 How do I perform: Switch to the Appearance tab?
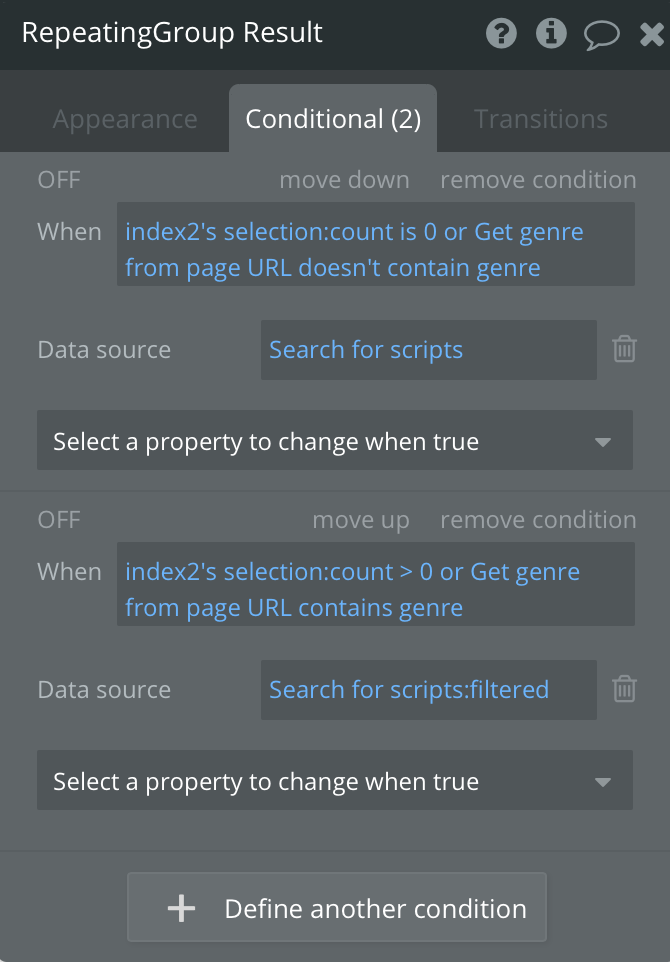coord(125,119)
